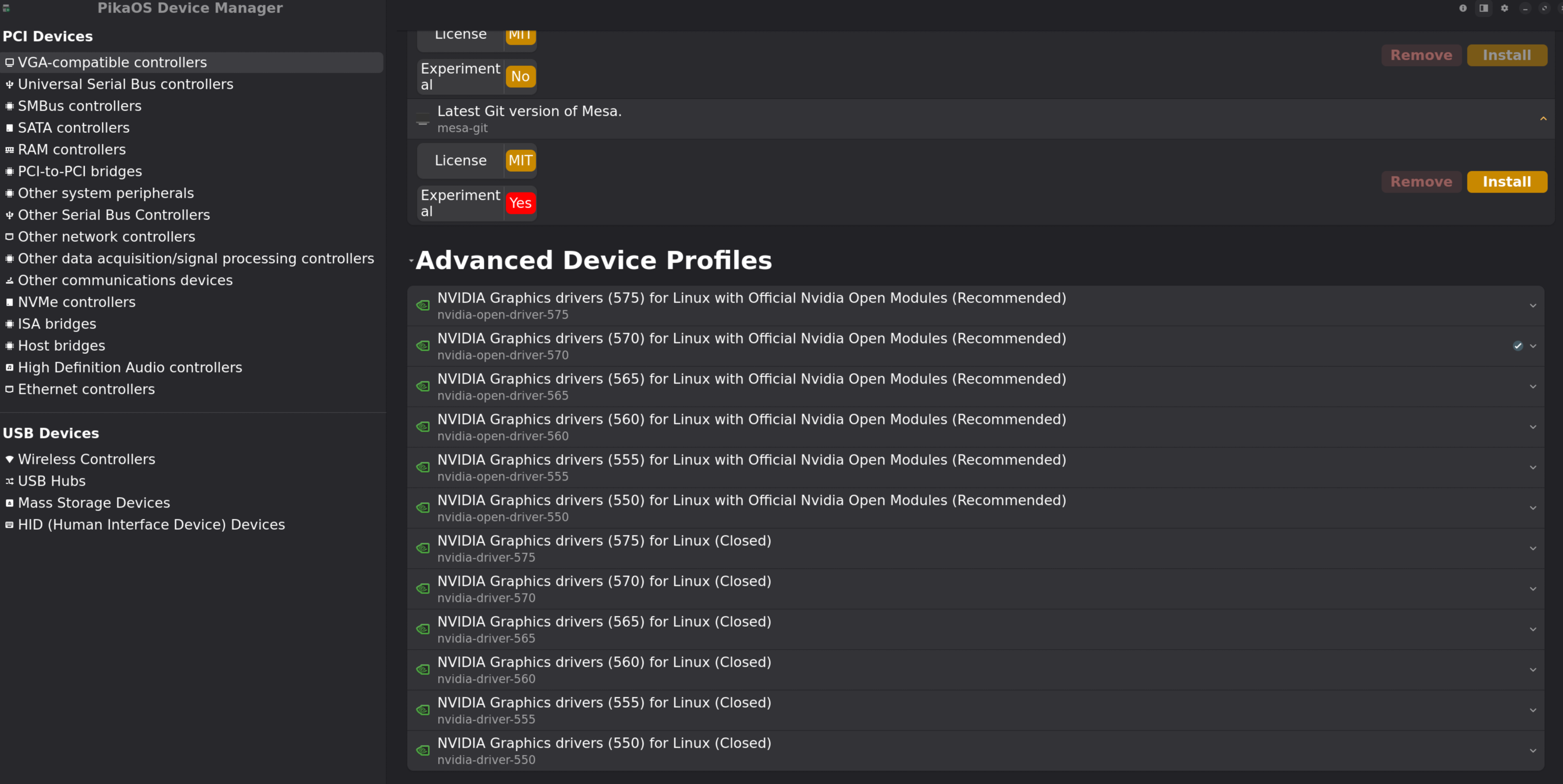Image resolution: width=1563 pixels, height=784 pixels.
Task: Click the USB Hubs icon
Action: coord(9,481)
